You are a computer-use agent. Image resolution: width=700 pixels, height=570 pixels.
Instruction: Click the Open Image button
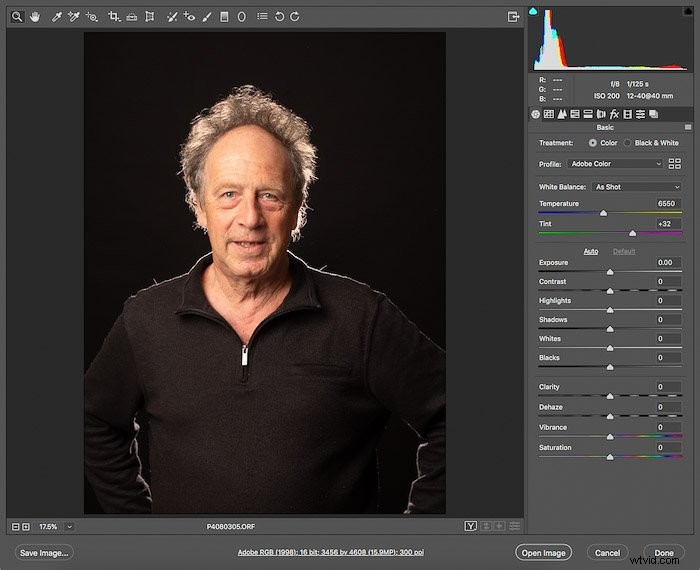(543, 553)
